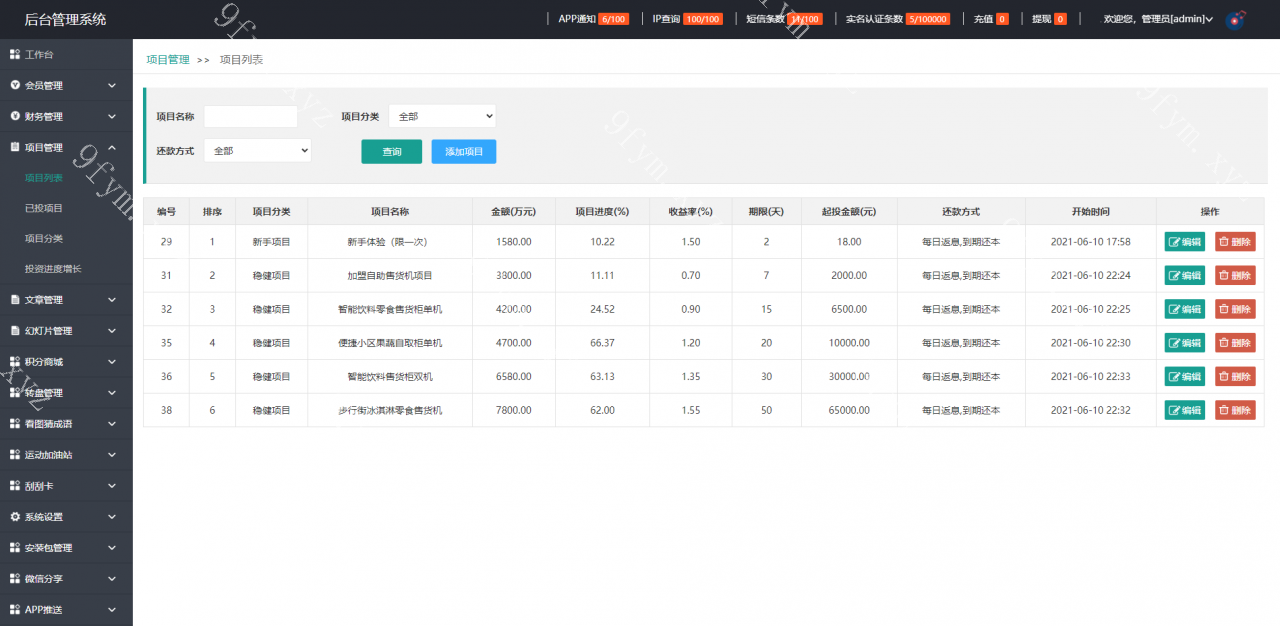Expand the 系统设置 menu chevron

click(x=112, y=517)
